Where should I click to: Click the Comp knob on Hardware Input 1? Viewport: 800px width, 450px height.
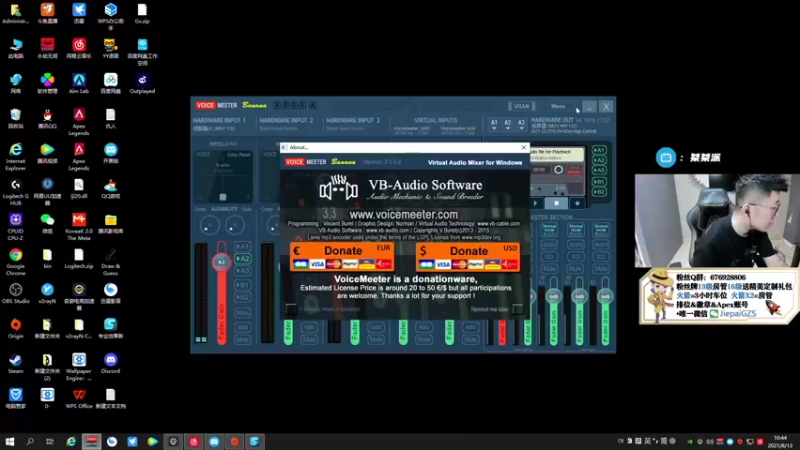(x=209, y=225)
